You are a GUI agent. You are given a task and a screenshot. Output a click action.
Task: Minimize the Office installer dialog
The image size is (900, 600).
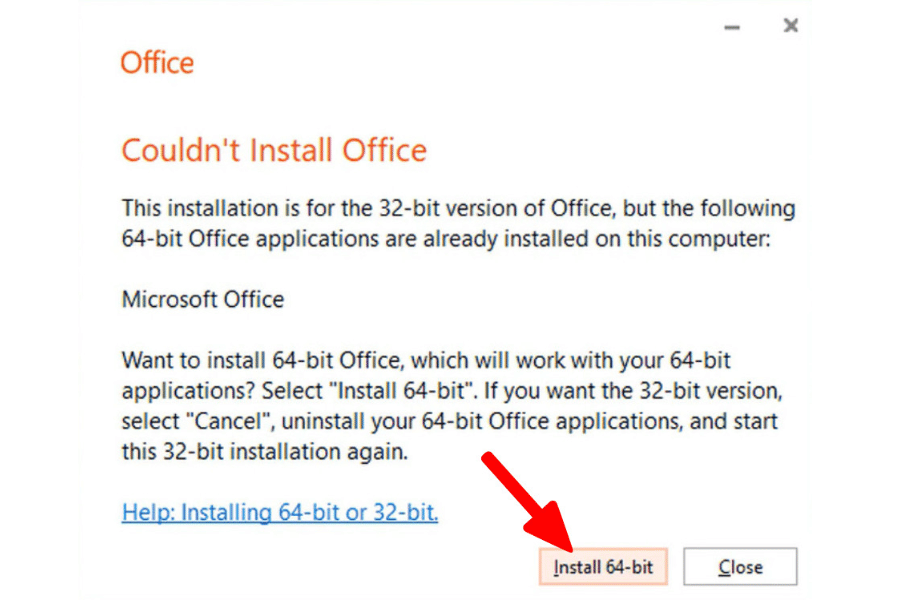click(x=732, y=27)
